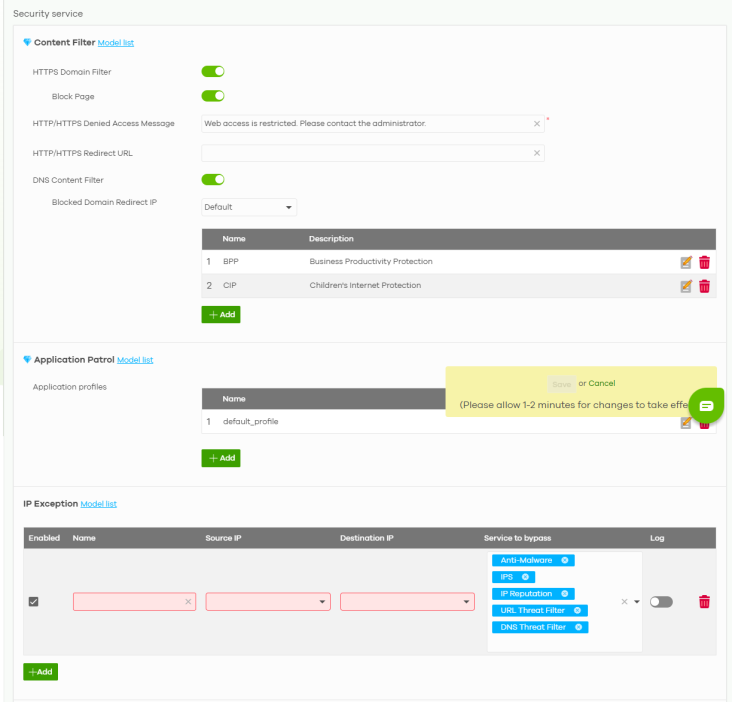Edit the BPP content filter profile

point(686,262)
